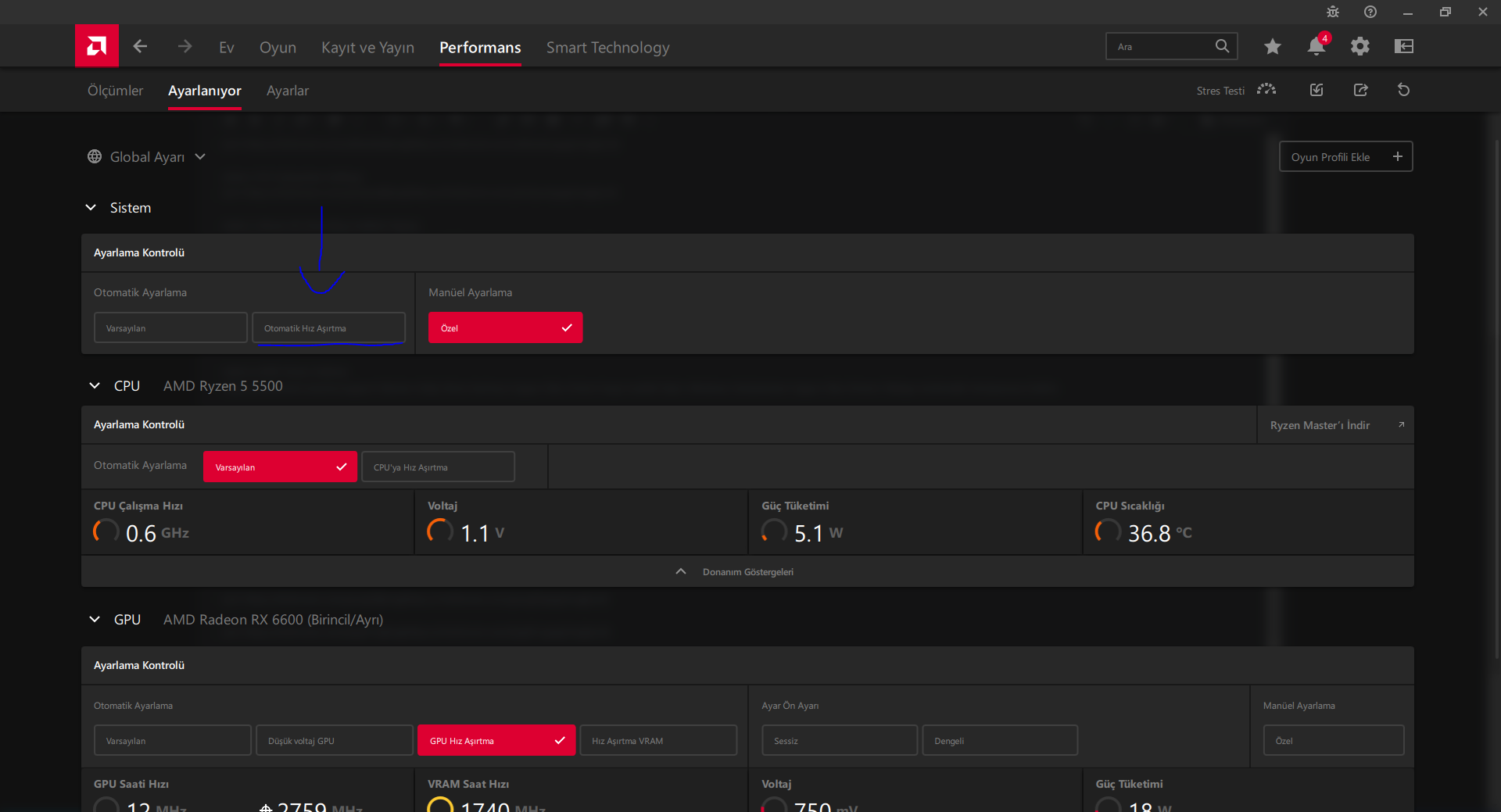Enable CPU'ya Hız Aşırtma option
The width and height of the screenshot is (1501, 812).
[438, 467]
